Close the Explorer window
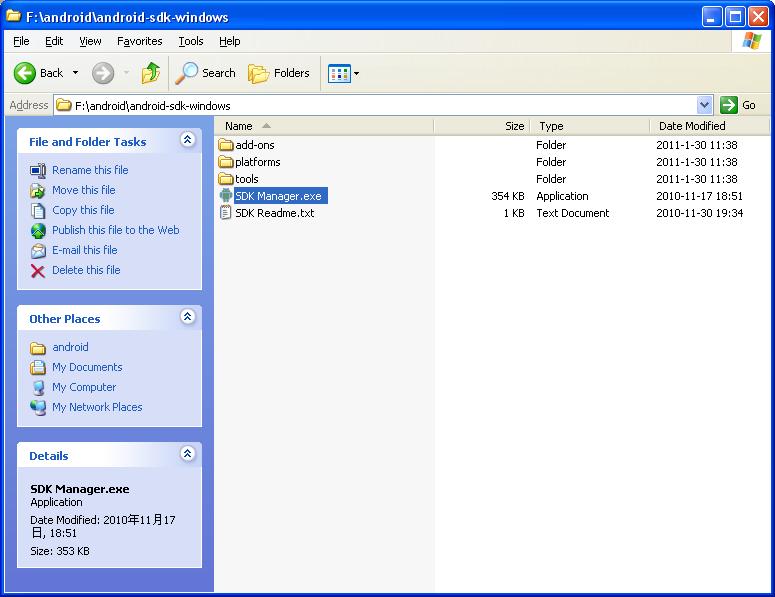This screenshot has width=775, height=597. point(758,17)
